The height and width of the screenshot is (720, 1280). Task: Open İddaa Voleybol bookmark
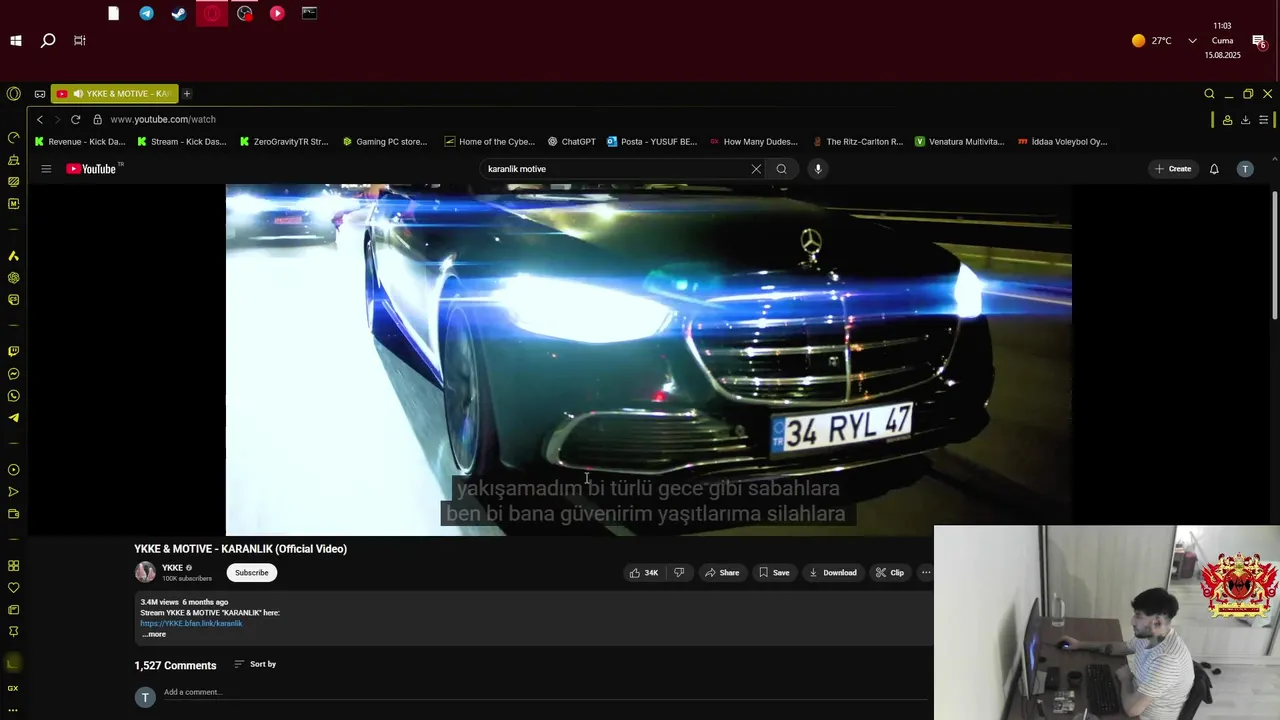pos(1062,142)
